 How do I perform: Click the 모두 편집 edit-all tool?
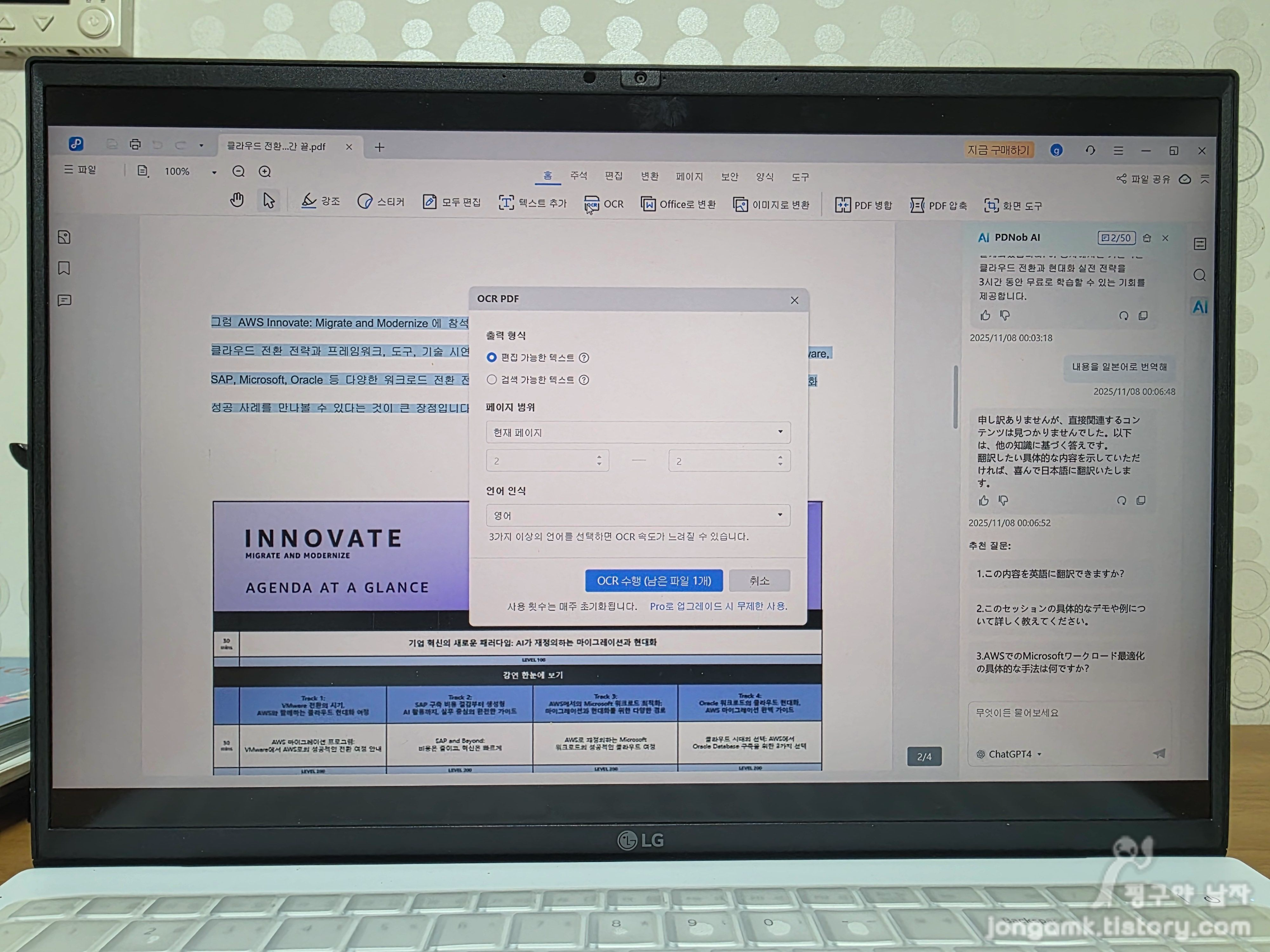[x=451, y=202]
